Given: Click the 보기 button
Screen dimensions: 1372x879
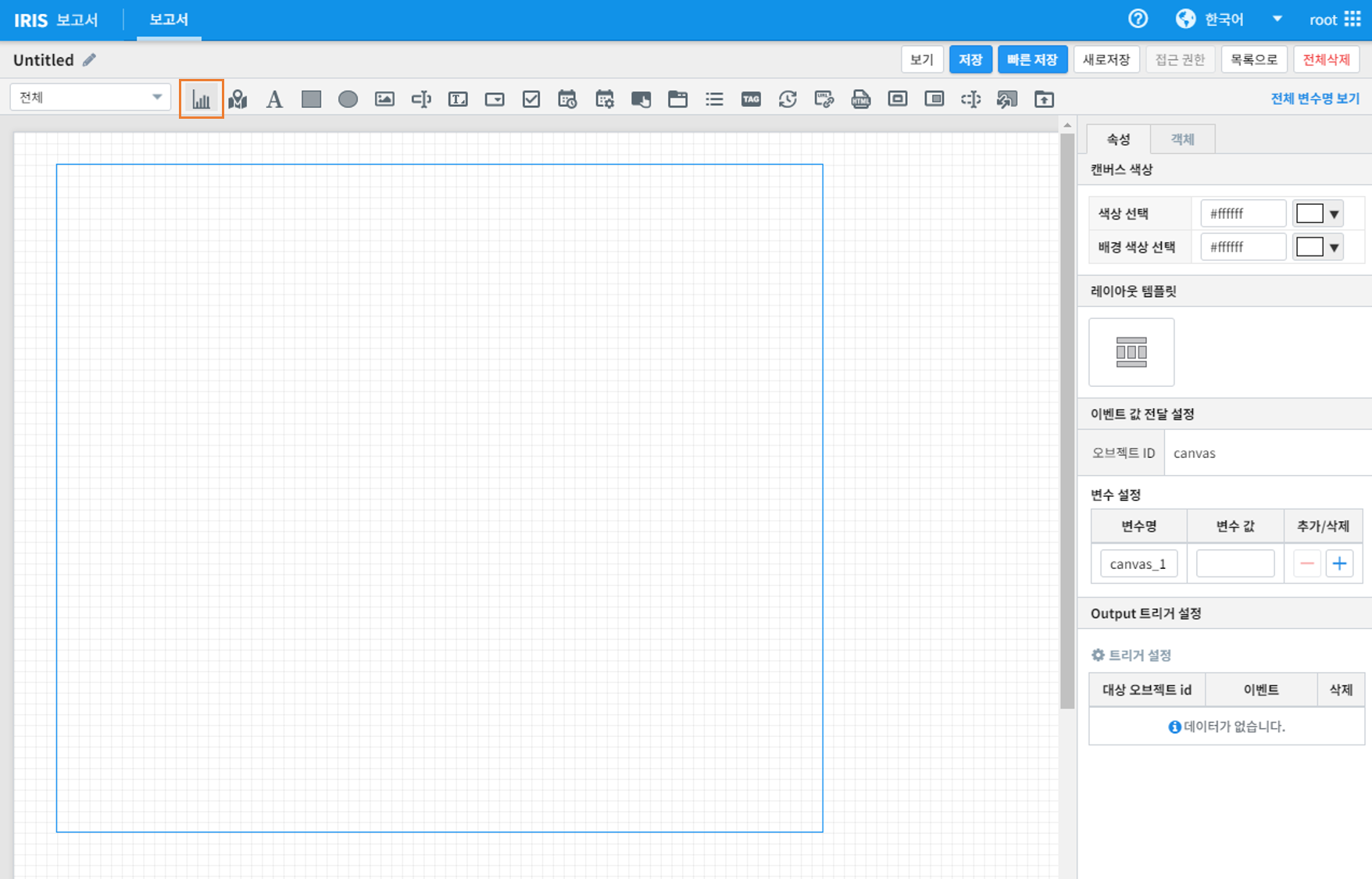Looking at the screenshot, I should coord(922,59).
